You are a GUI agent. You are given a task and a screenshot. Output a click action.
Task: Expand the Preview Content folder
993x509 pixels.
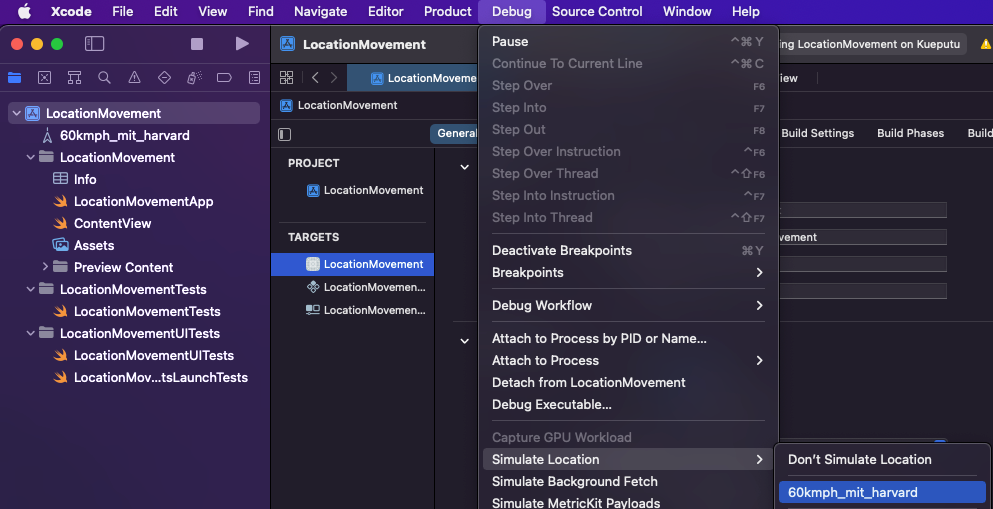(45, 267)
